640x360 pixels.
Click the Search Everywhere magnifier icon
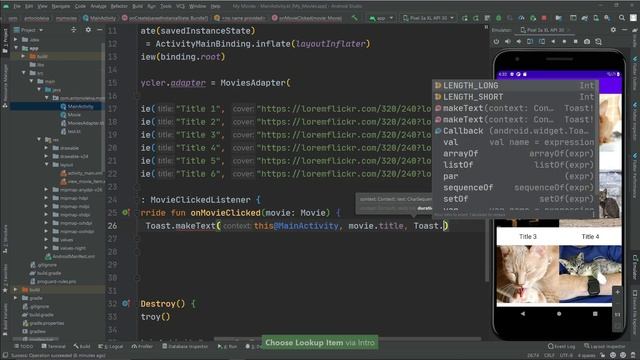pos(622,18)
